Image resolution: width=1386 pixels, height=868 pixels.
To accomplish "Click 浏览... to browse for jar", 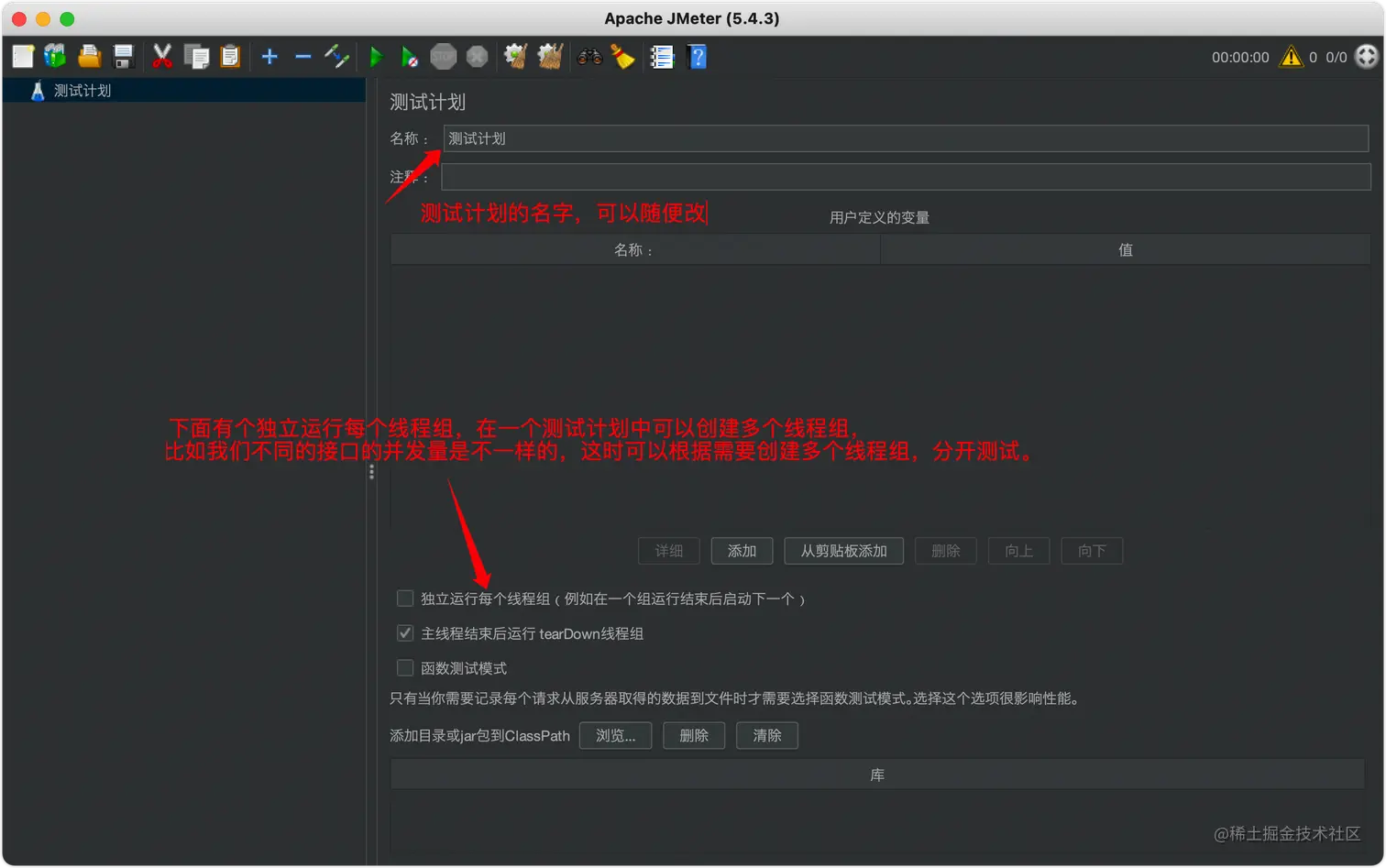I will 615,736.
